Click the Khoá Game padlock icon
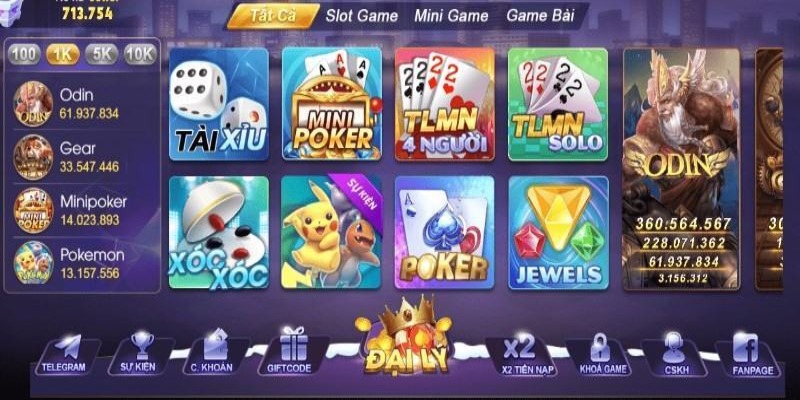This screenshot has height=400, width=800. click(x=600, y=347)
